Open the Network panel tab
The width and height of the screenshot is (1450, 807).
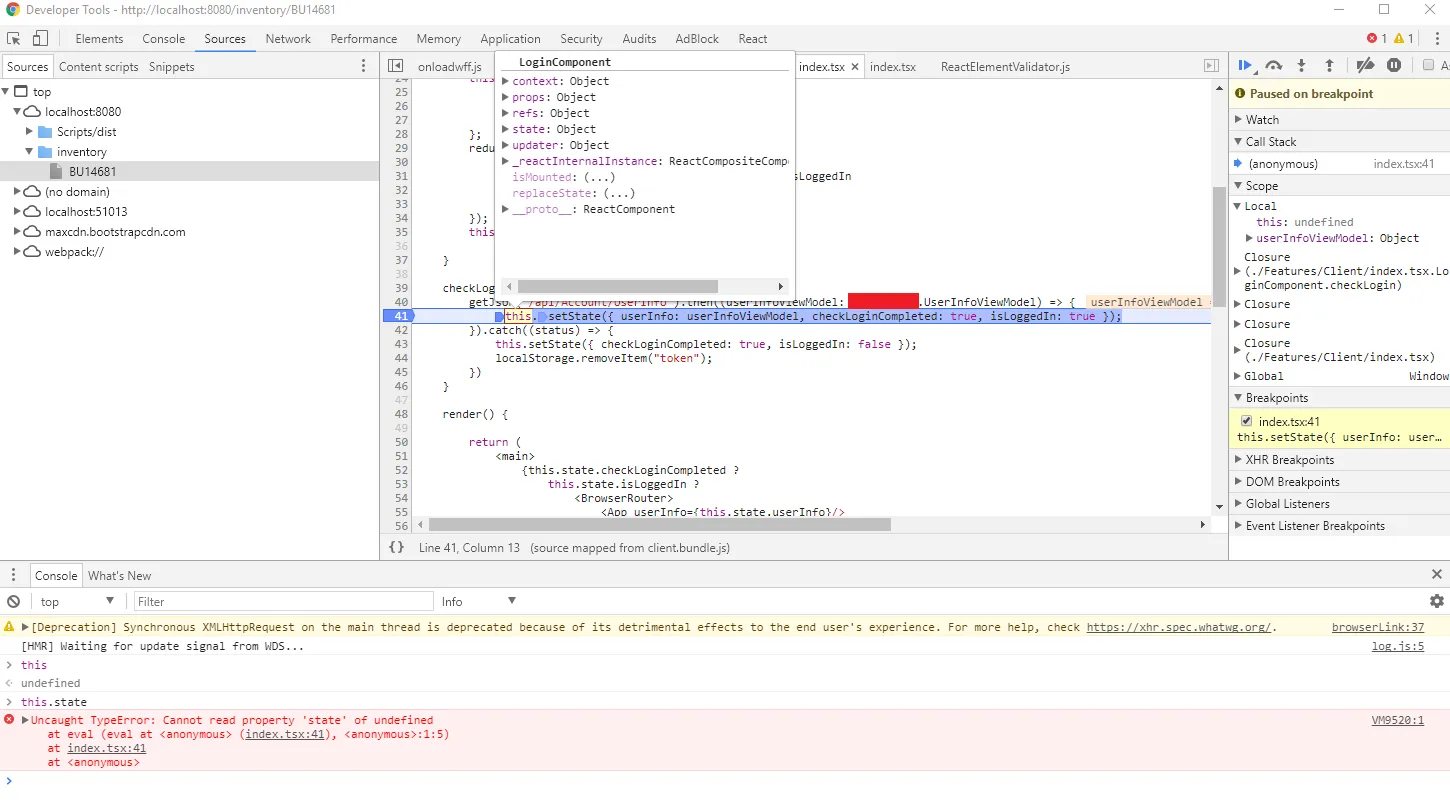pyautogui.click(x=288, y=39)
